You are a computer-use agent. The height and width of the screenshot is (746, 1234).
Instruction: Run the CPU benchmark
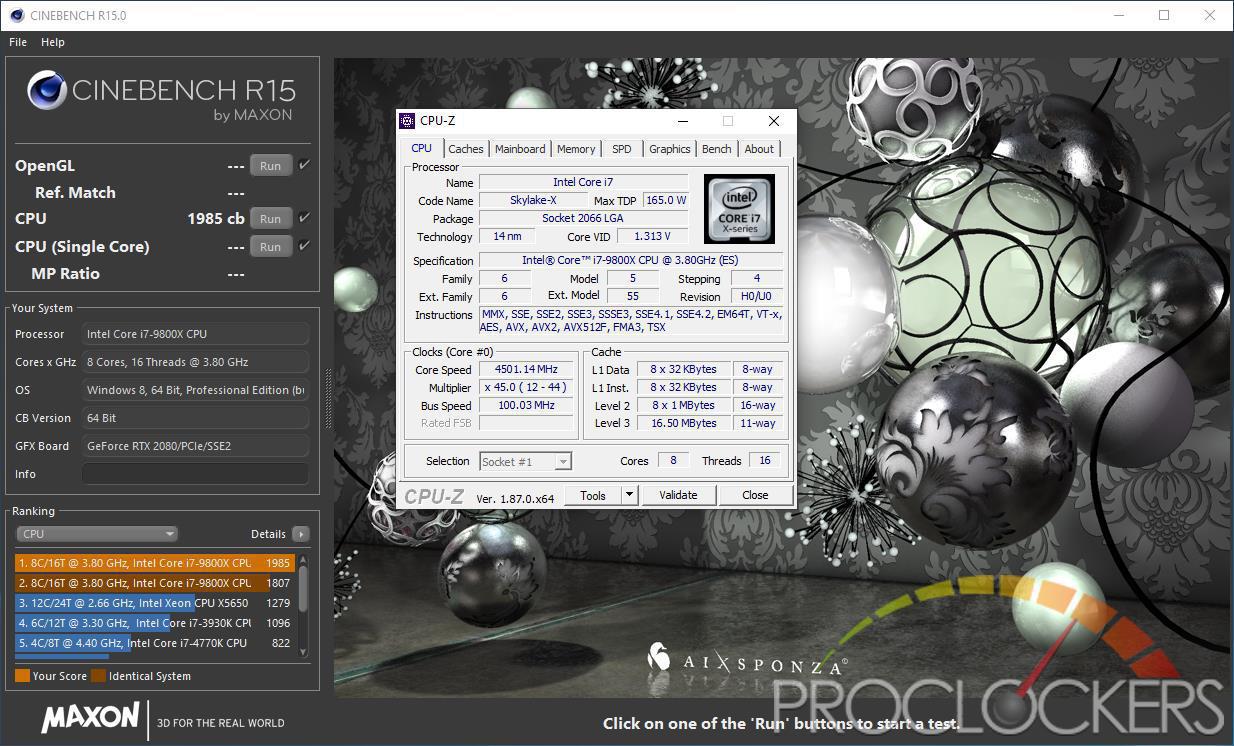pyautogui.click(x=271, y=219)
